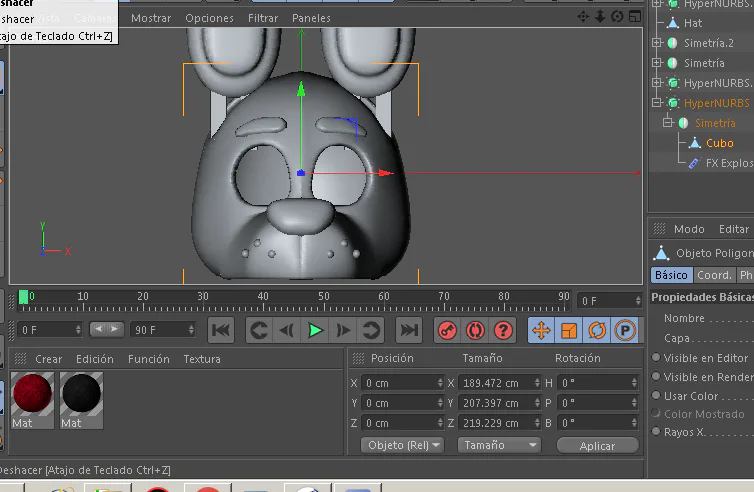Viewport: 754px width, 492px height.
Task: Click viewport rotate camera icon
Action: click(617, 17)
